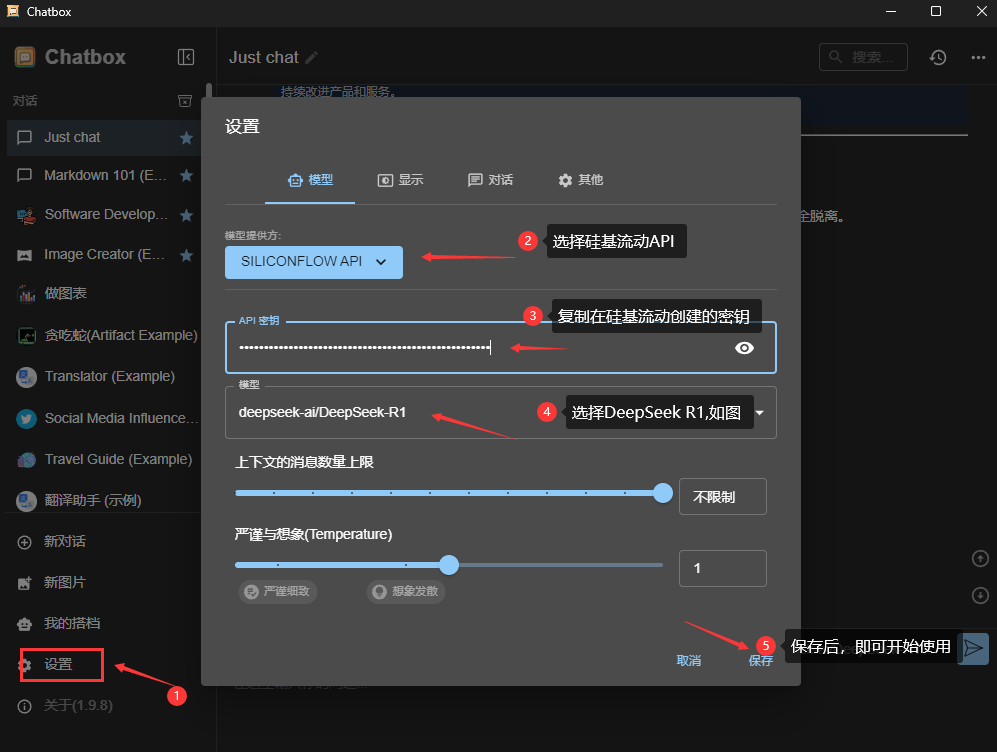Viewport: 997px width, 752px height.
Task: Open 我的搭档 in sidebar
Action: (72, 624)
